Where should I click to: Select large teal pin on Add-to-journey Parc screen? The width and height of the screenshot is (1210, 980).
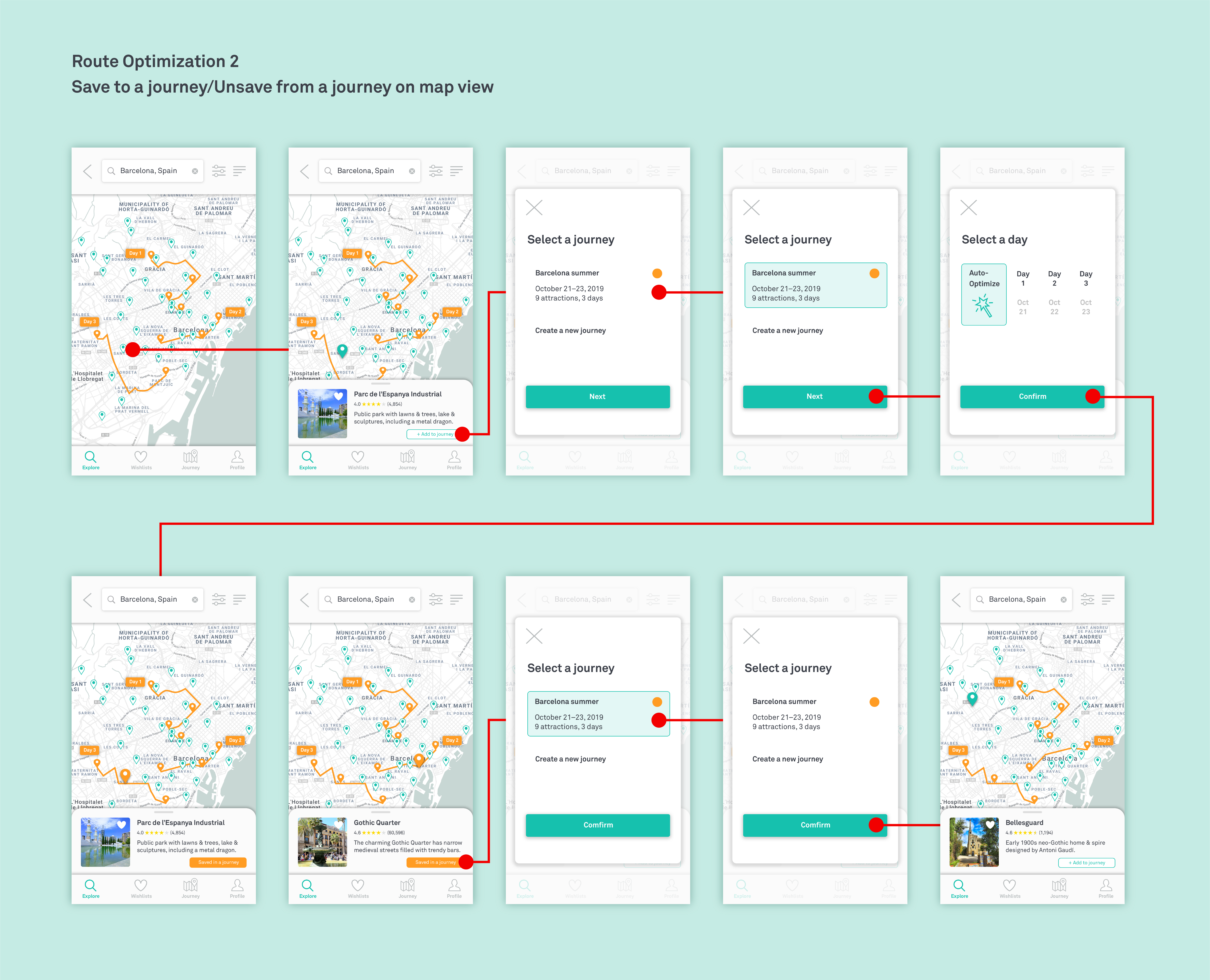pos(342,351)
